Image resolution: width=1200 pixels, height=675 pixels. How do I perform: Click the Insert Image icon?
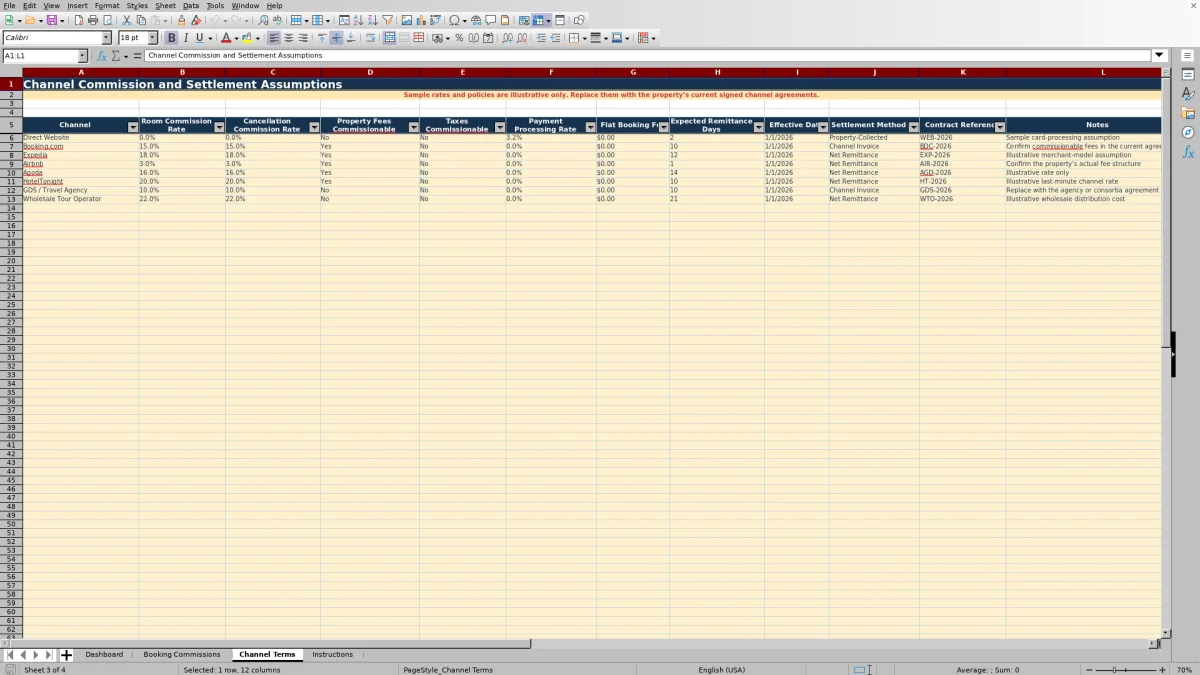[x=406, y=20]
